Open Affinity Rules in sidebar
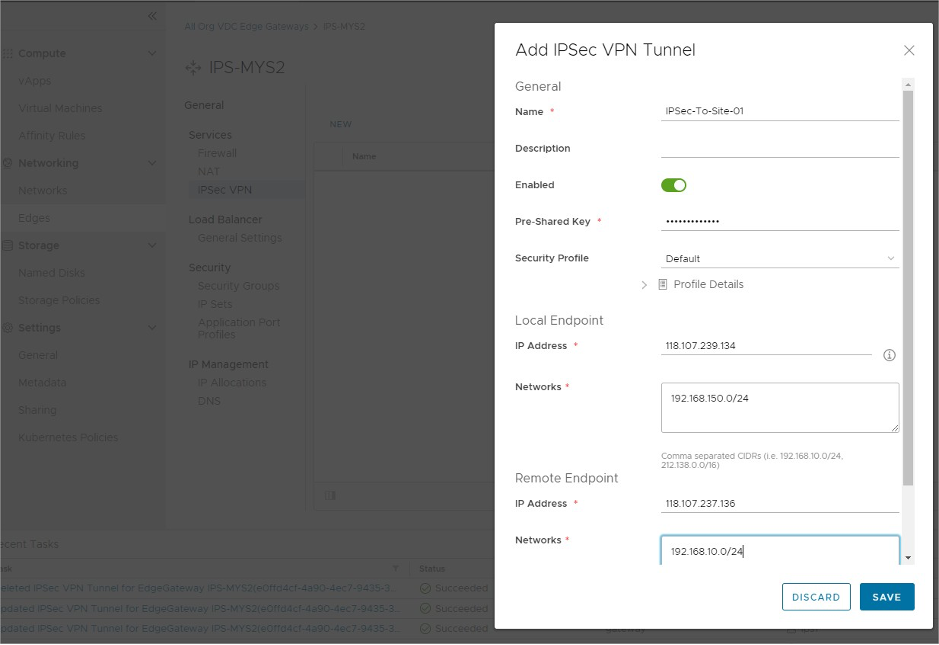Screen dimensions: 939x645 tap(52, 136)
